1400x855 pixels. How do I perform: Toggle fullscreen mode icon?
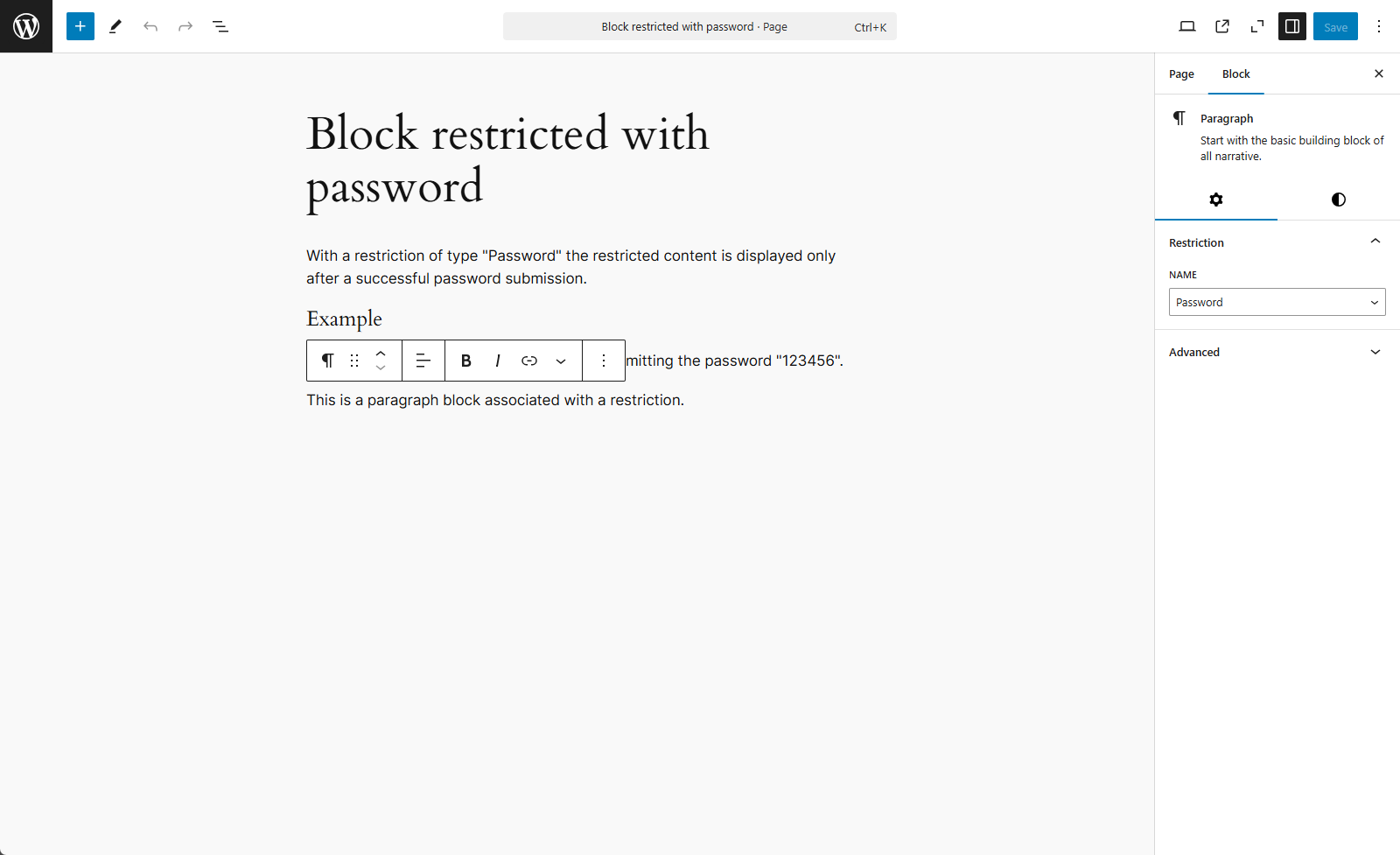(1257, 26)
